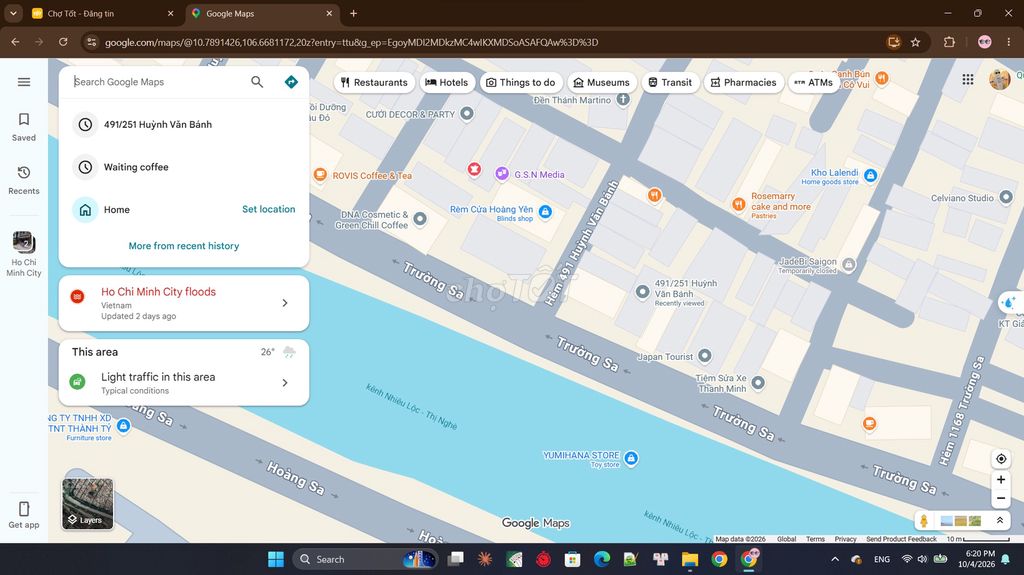Click the address bar URL
Screen dimensions: 1024x575
(351, 42)
